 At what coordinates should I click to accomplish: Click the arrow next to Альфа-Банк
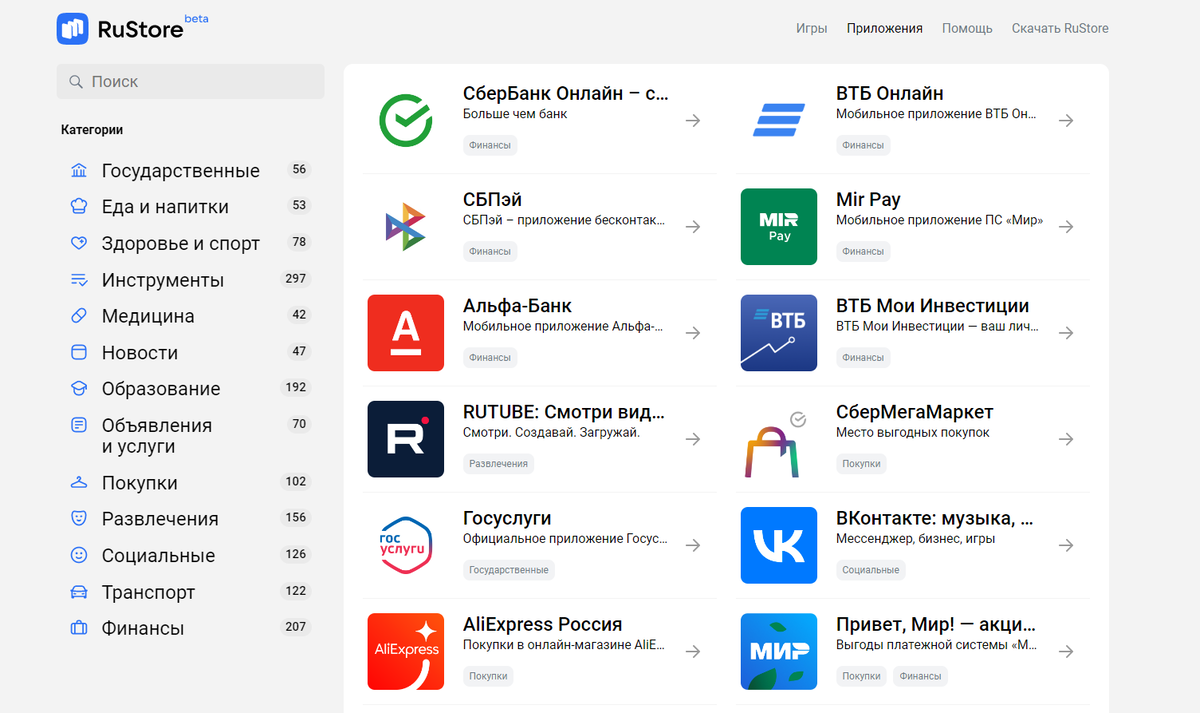[x=693, y=333]
